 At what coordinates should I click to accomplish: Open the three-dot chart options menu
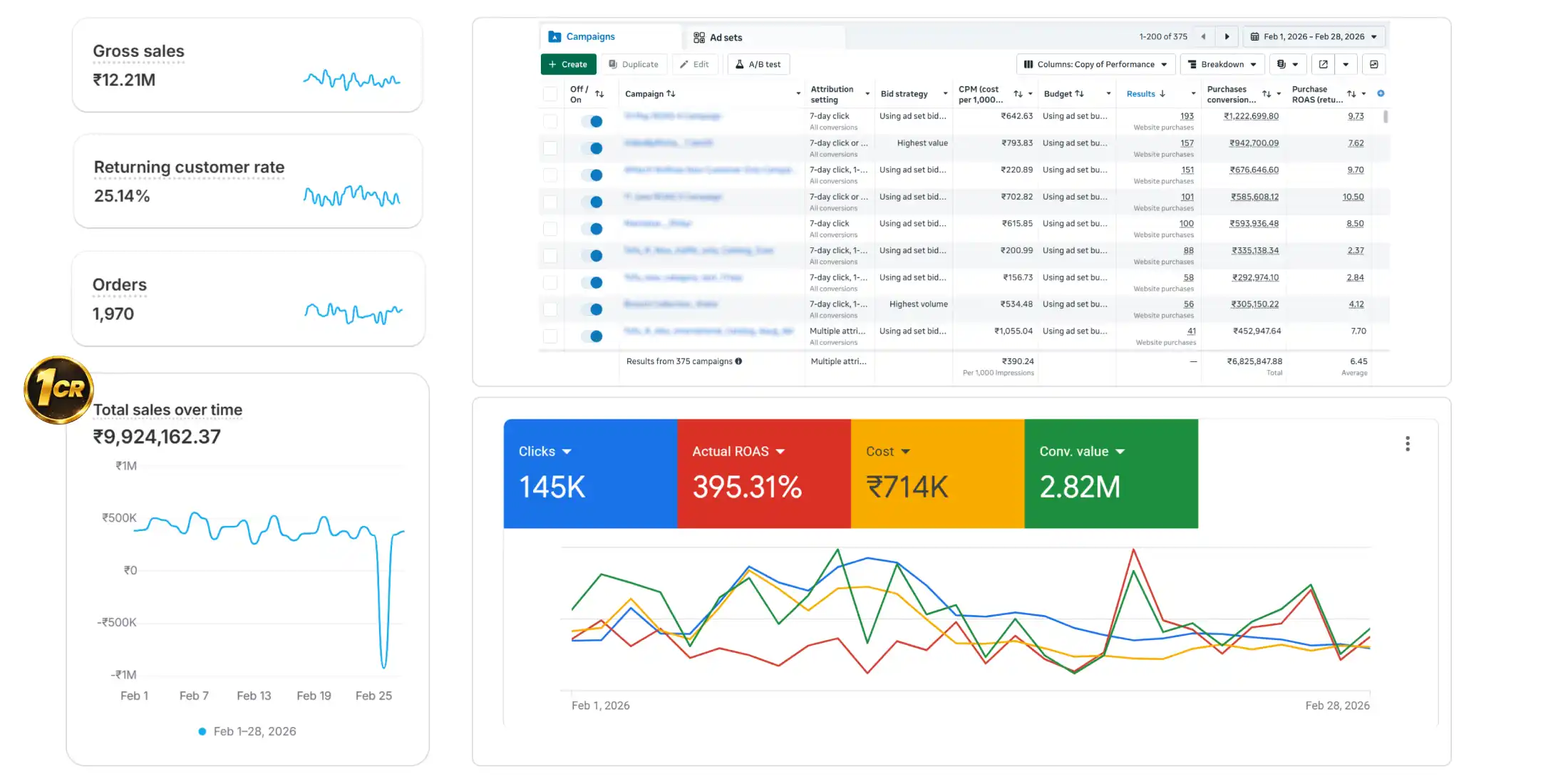point(1407,444)
